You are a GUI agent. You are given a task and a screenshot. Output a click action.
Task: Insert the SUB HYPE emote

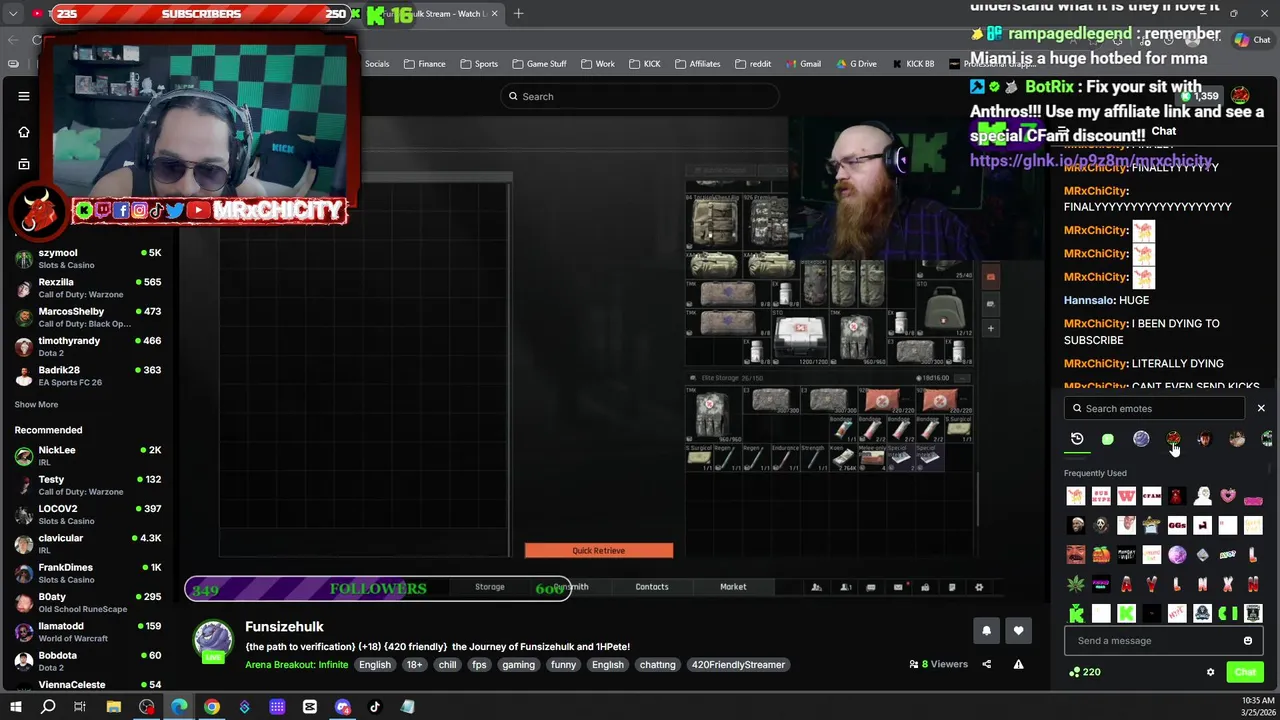pos(1101,496)
